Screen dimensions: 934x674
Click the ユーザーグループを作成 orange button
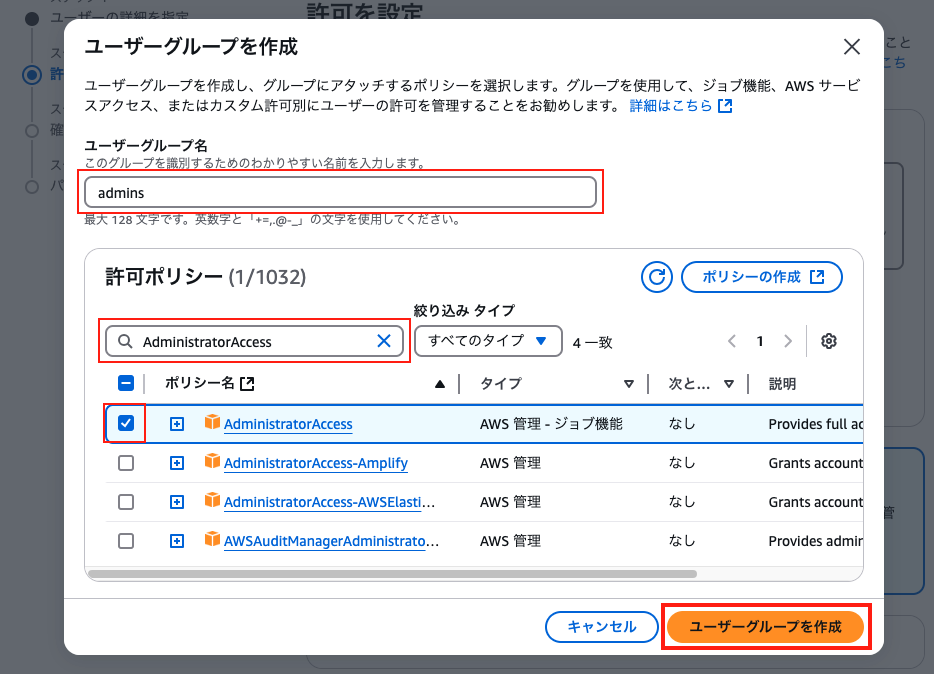click(765, 626)
